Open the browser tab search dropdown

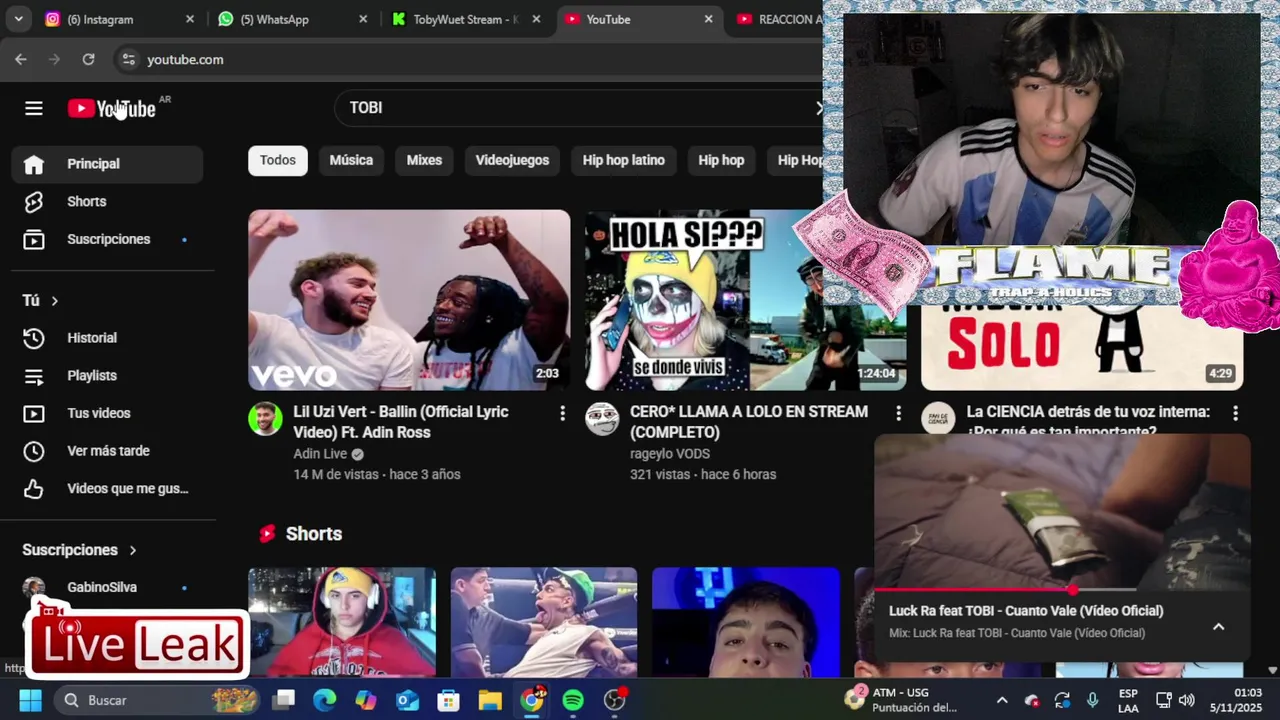pyautogui.click(x=18, y=19)
